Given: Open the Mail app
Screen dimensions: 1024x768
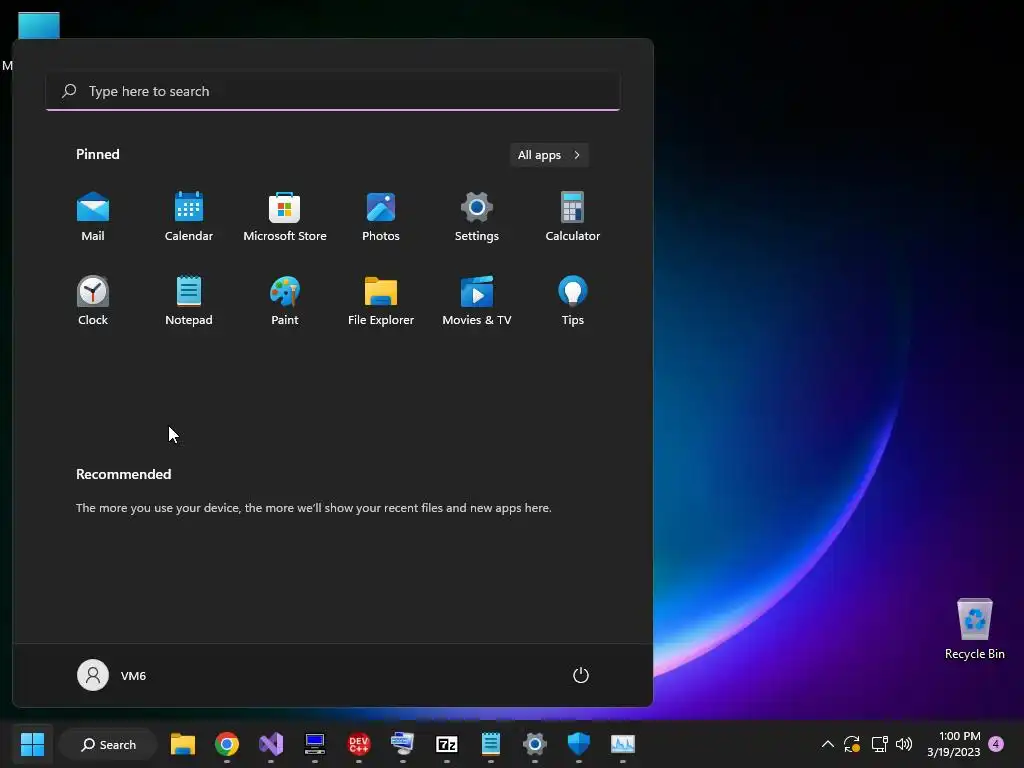Looking at the screenshot, I should click(93, 217).
